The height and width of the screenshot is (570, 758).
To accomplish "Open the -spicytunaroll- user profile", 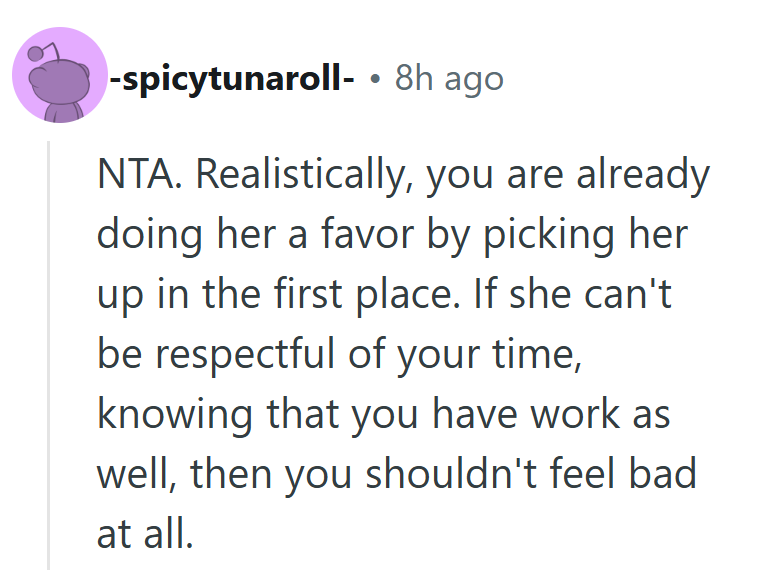I will coord(231,77).
